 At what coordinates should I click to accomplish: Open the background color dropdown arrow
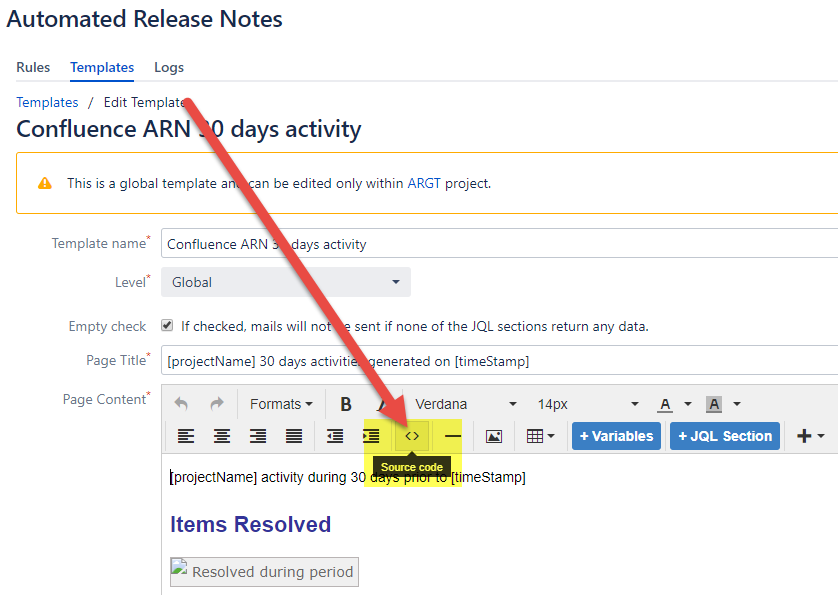[737, 404]
